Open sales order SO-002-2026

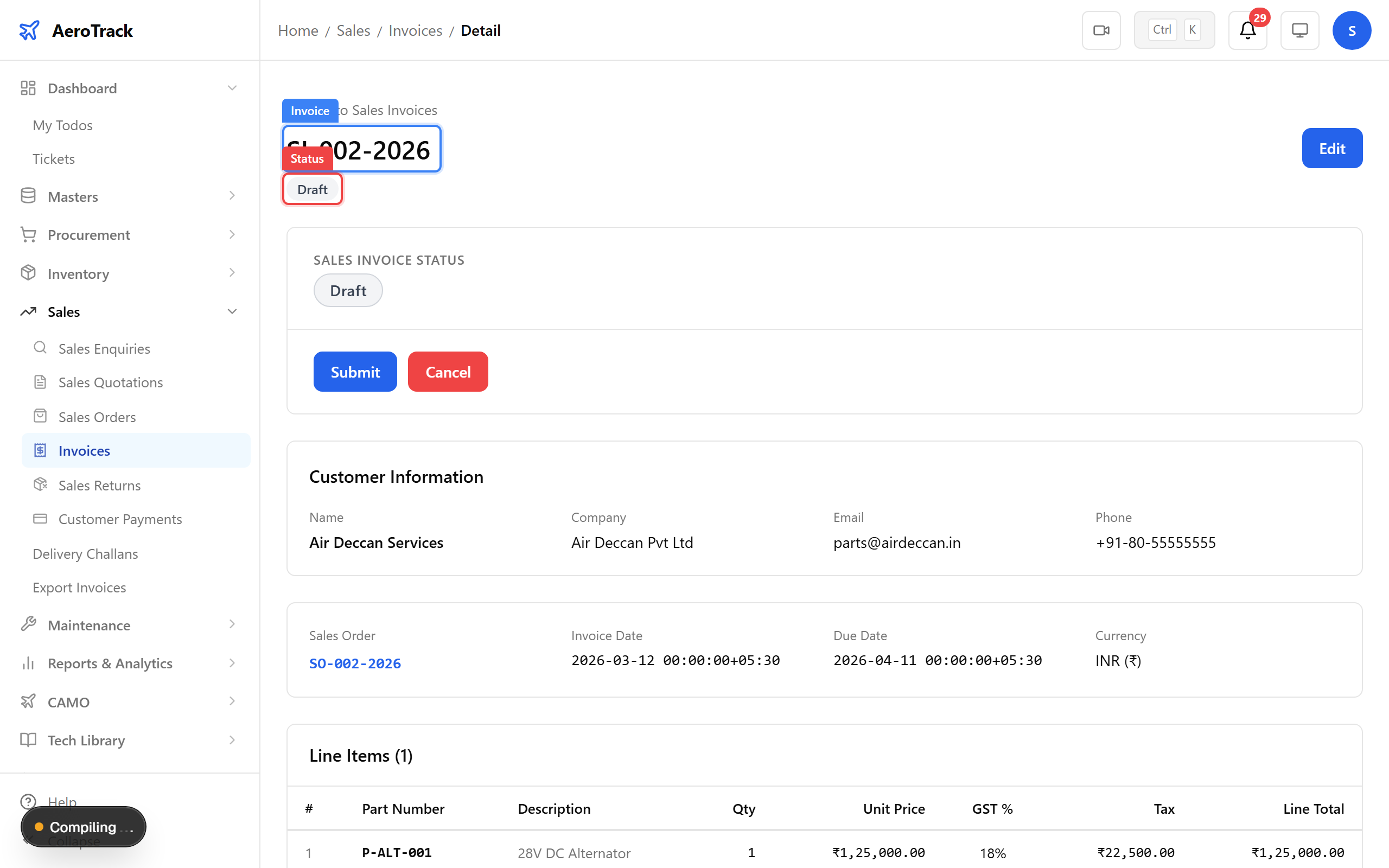click(x=355, y=663)
